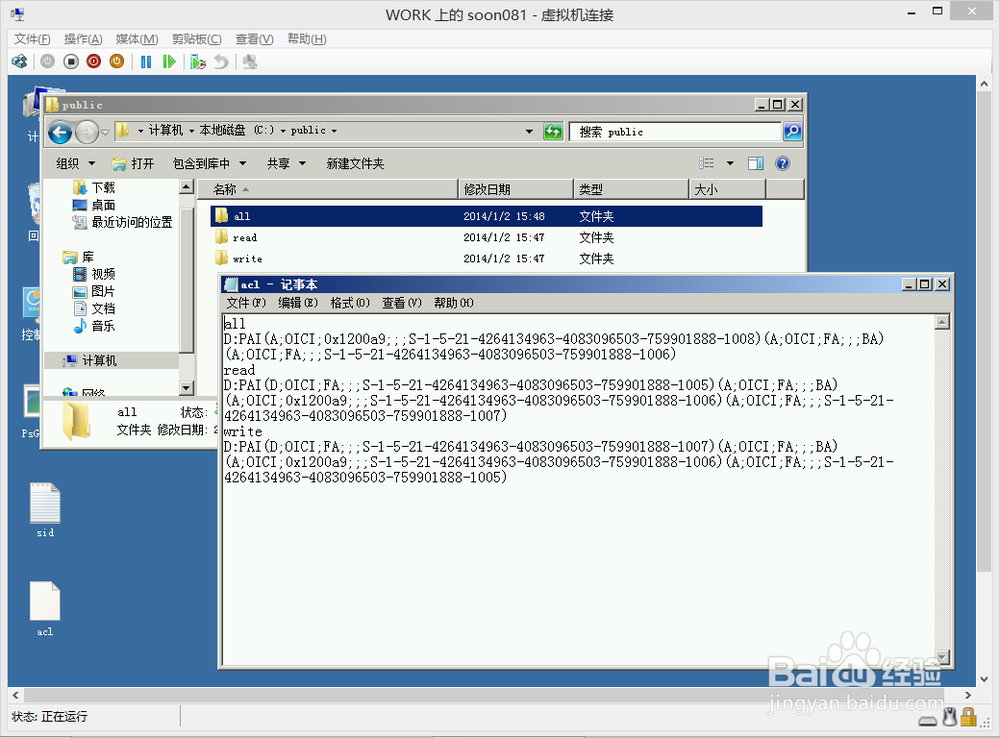
Task: Select 下载 in navigation pane
Action: coord(94,188)
